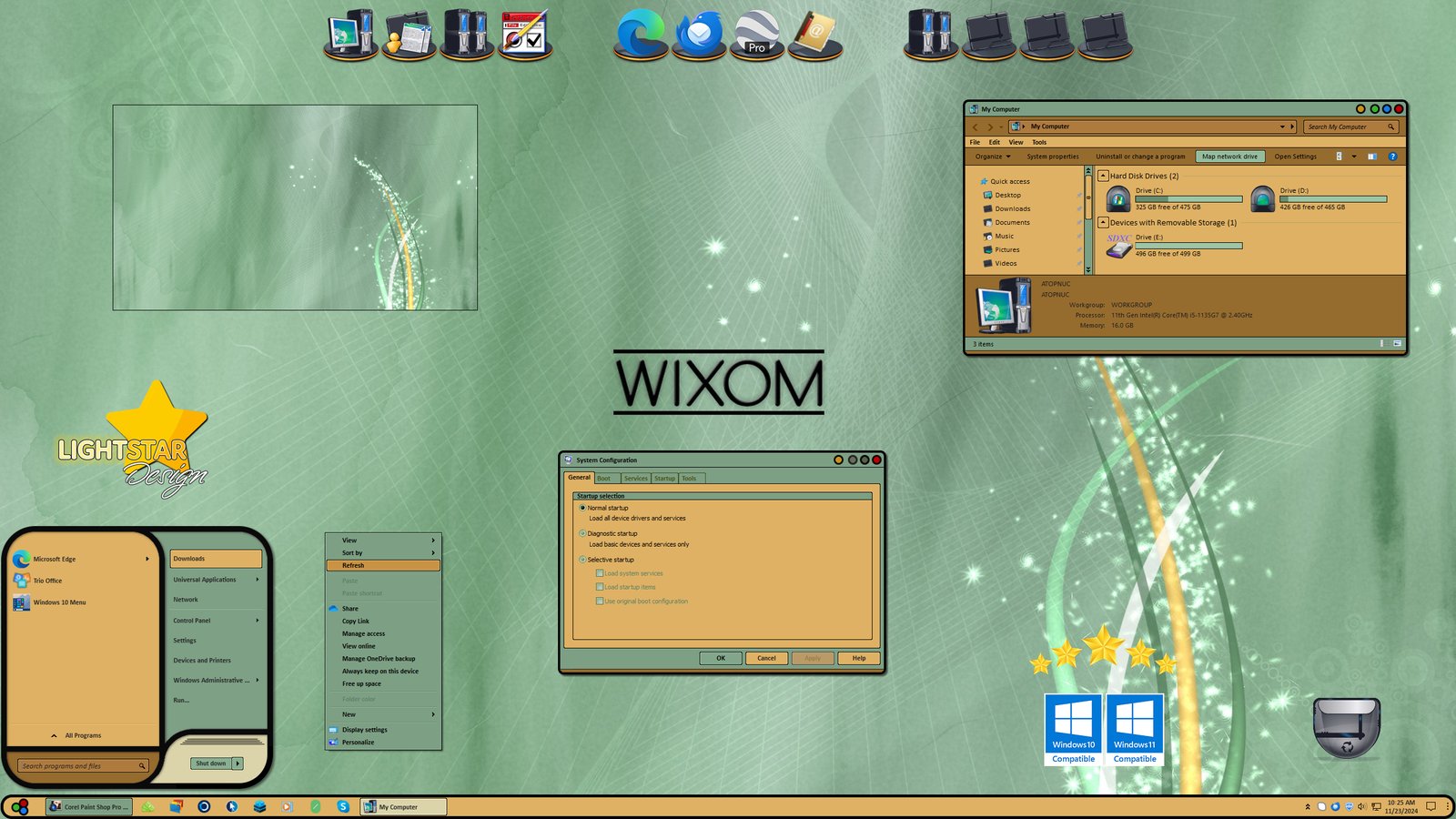Select Normal startup radio button

(582, 508)
